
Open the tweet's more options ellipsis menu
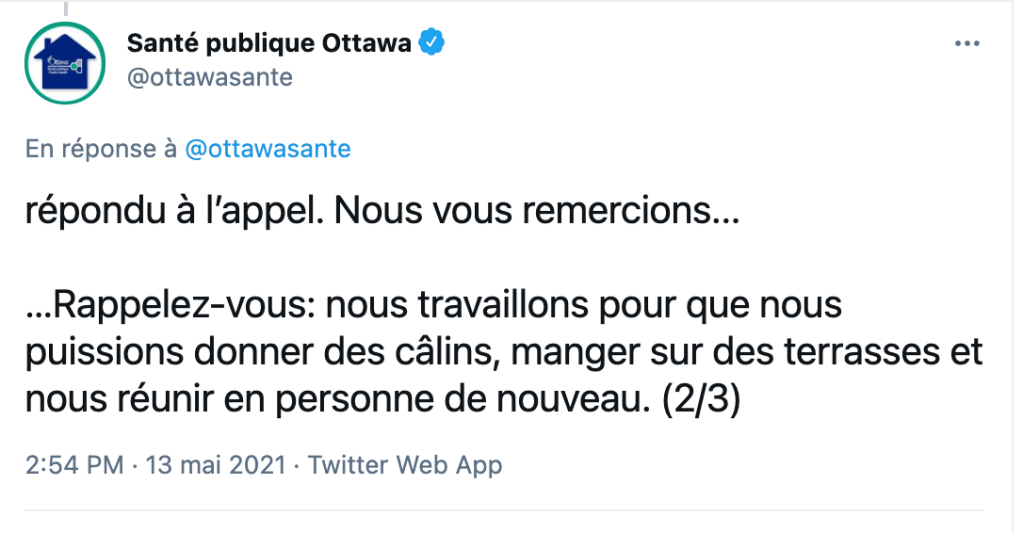point(966,45)
